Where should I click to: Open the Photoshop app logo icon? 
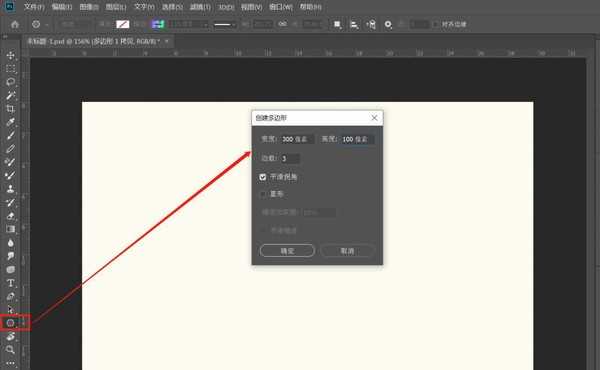(x=10, y=6)
